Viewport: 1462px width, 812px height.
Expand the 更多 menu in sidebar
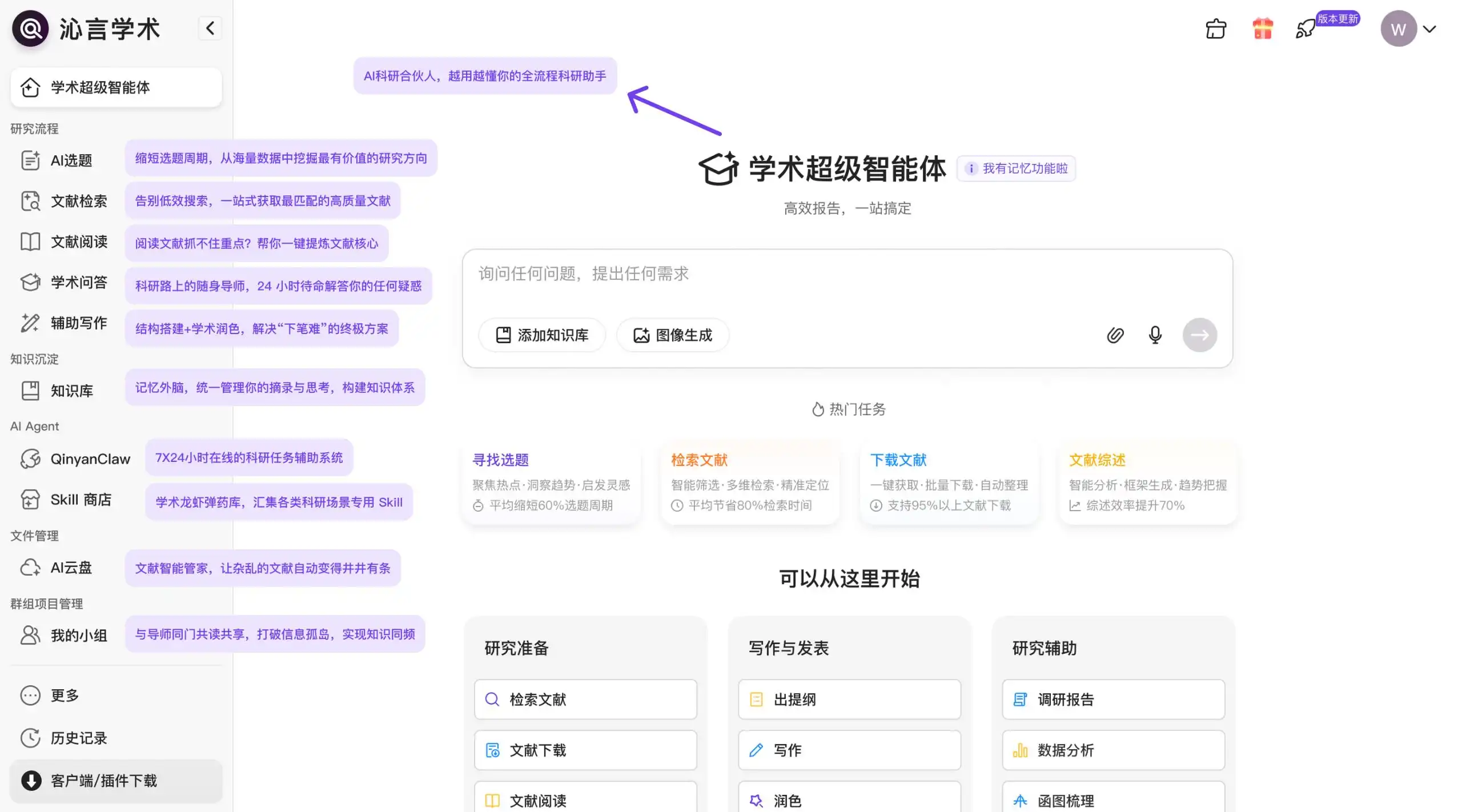pyautogui.click(x=64, y=695)
